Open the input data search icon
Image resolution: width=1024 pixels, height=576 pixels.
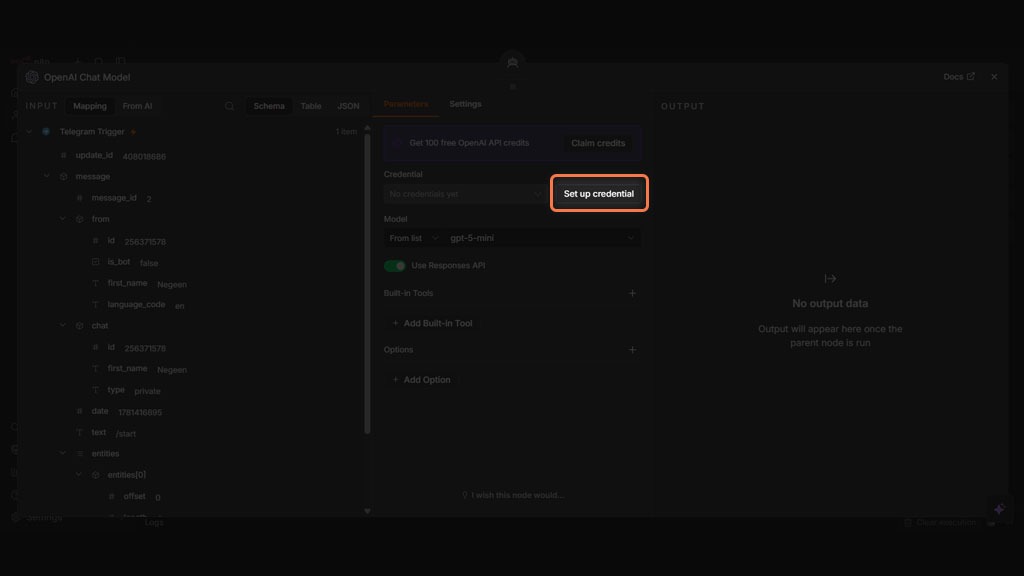[x=229, y=106]
